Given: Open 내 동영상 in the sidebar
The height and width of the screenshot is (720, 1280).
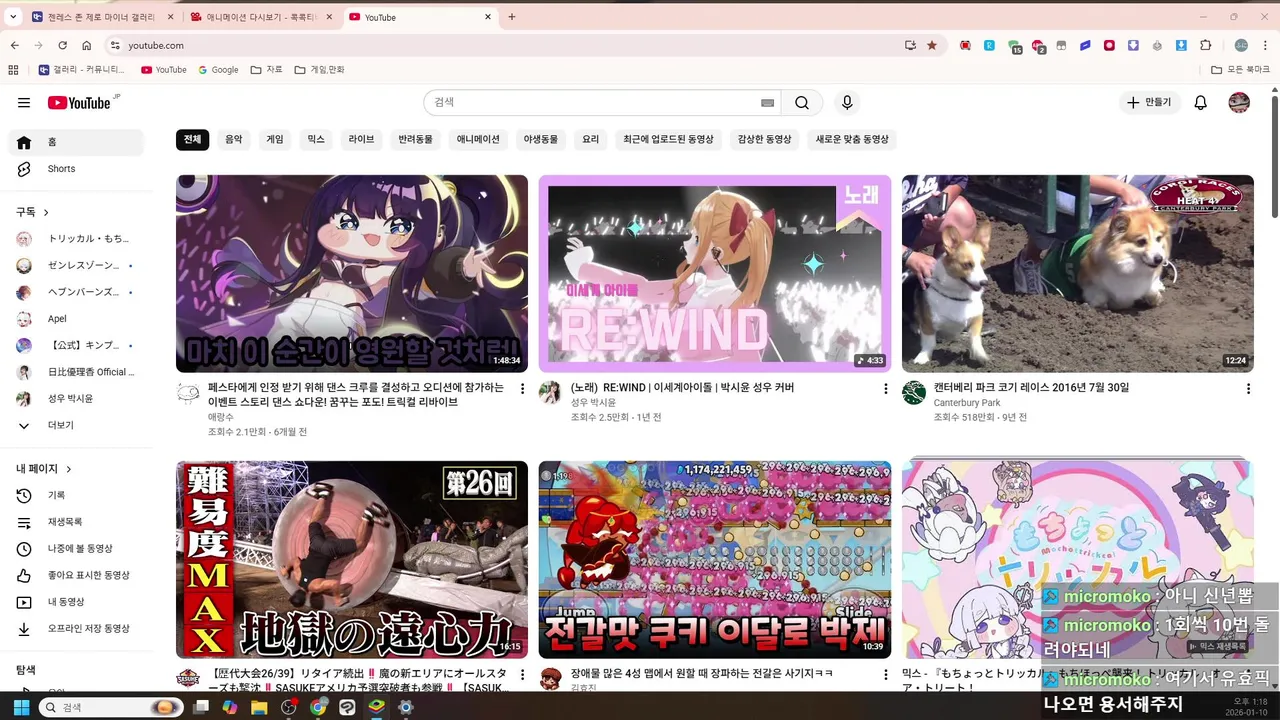Looking at the screenshot, I should [76, 602].
